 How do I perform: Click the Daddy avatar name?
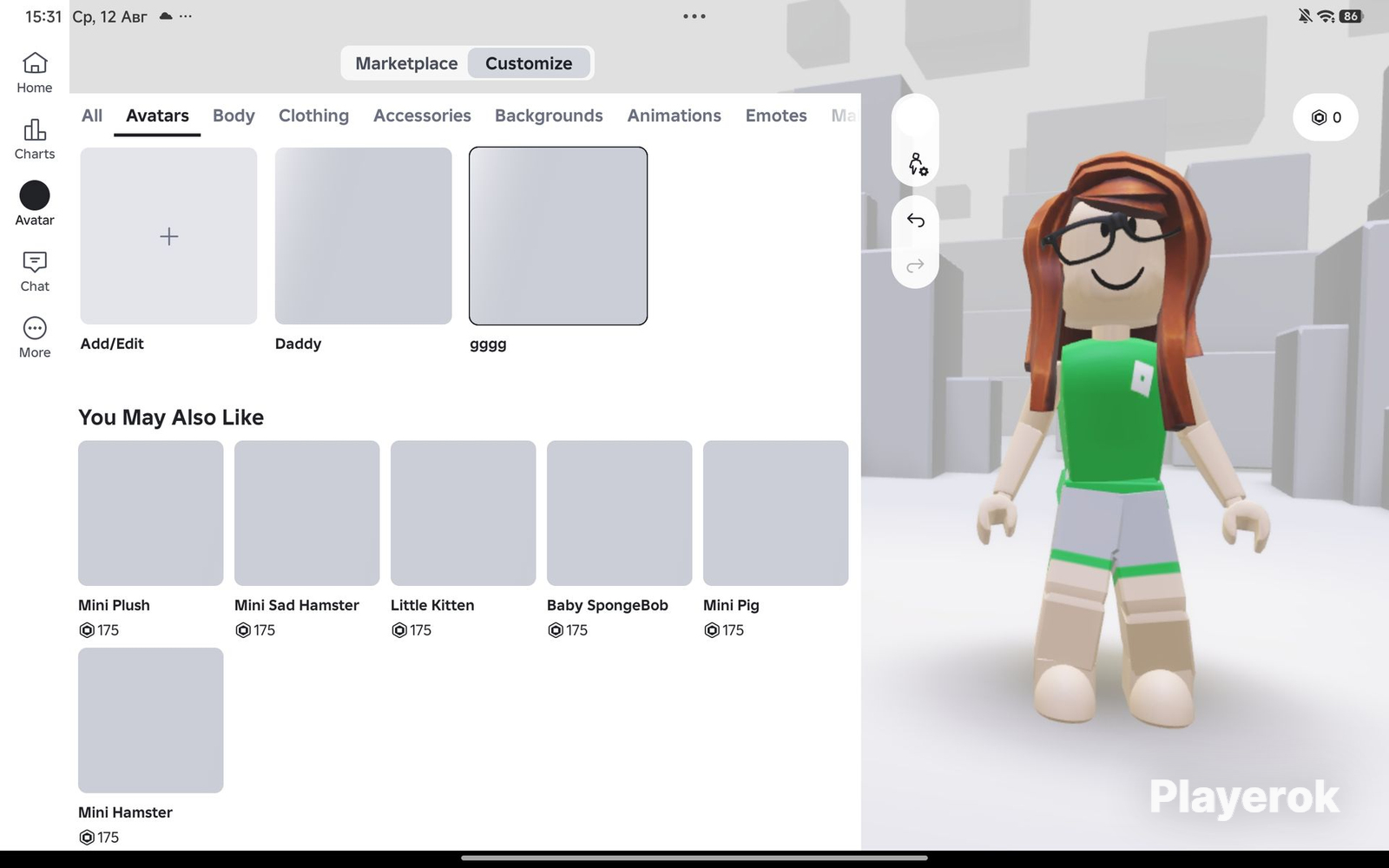click(298, 344)
